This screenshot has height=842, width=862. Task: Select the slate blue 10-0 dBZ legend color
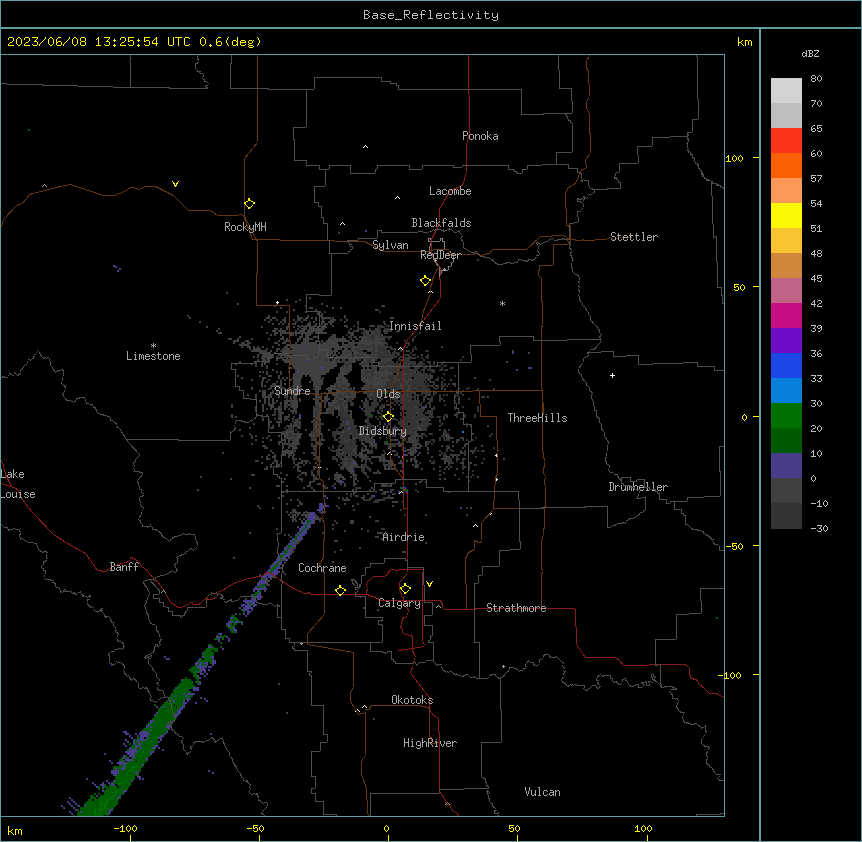pos(786,466)
